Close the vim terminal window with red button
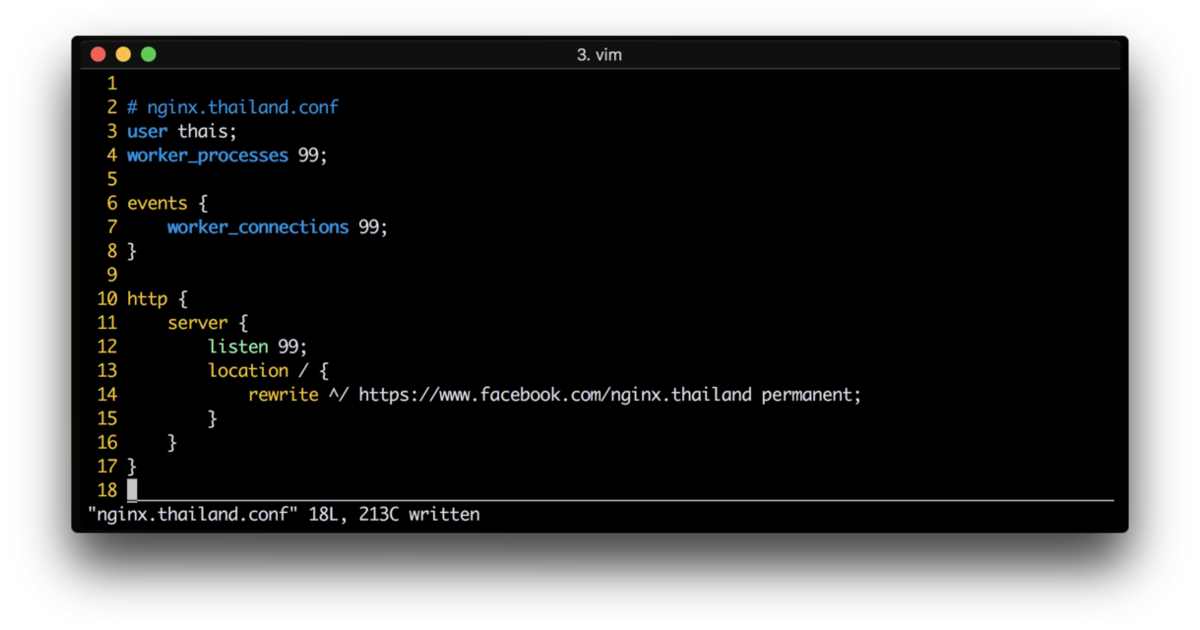The image size is (1200, 630). pyautogui.click(x=98, y=55)
